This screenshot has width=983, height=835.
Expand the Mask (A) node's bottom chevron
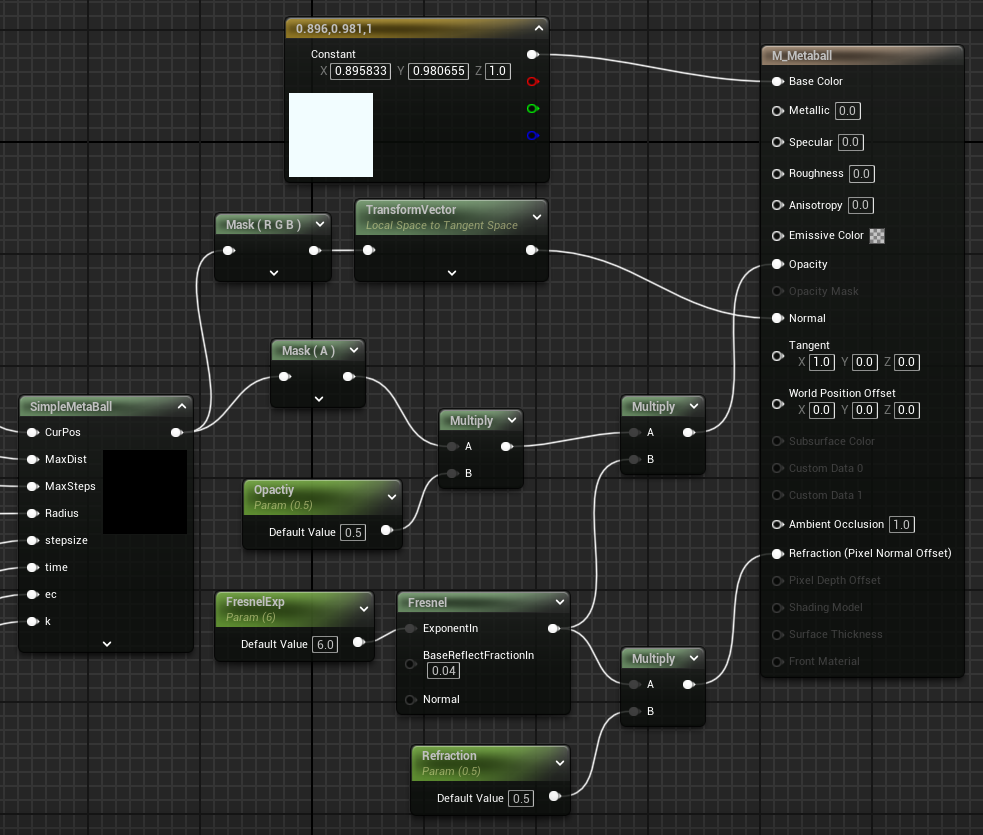coord(319,398)
